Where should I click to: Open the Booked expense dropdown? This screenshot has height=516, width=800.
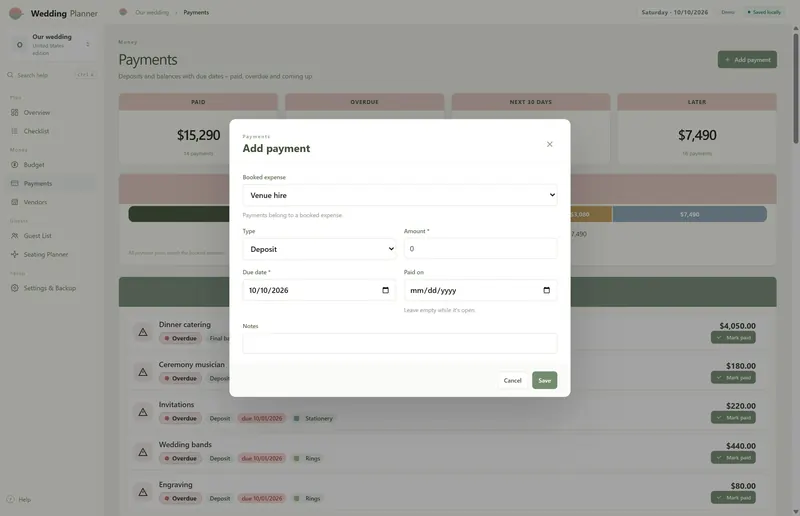pos(399,195)
